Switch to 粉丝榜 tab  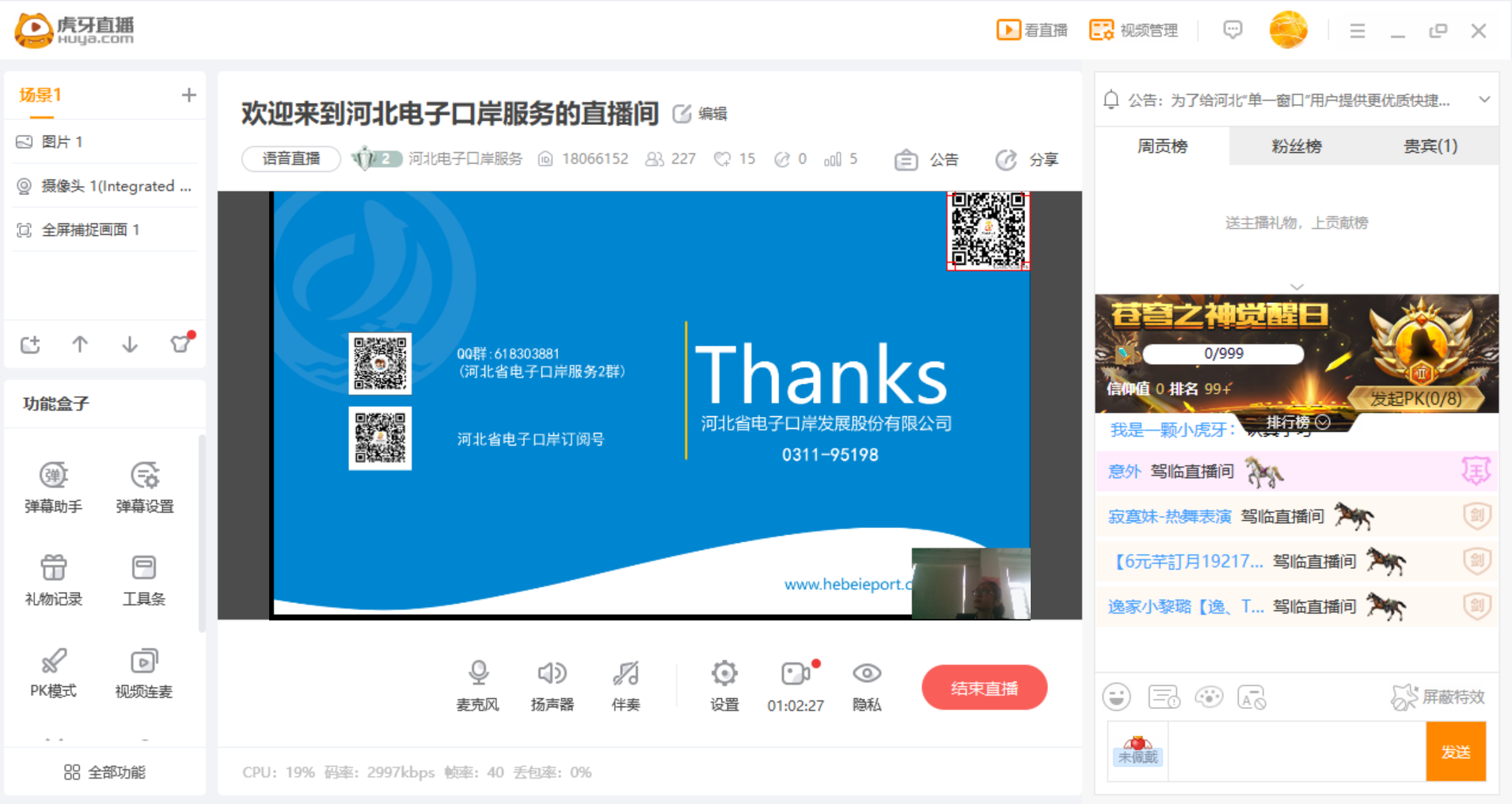(x=1297, y=146)
